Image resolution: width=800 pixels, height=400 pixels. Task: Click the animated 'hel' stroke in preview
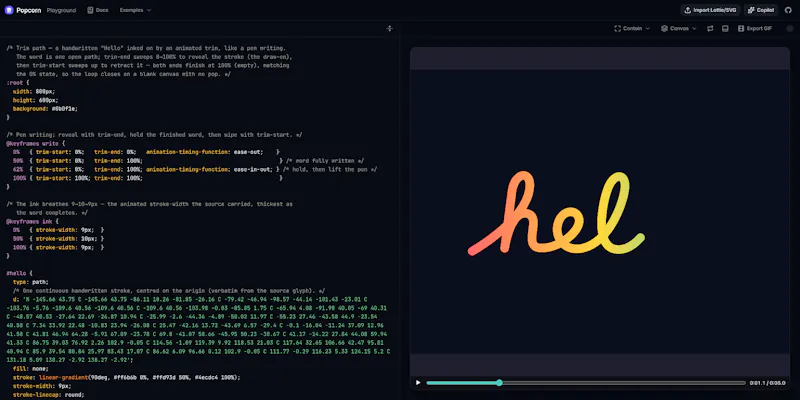click(556, 213)
